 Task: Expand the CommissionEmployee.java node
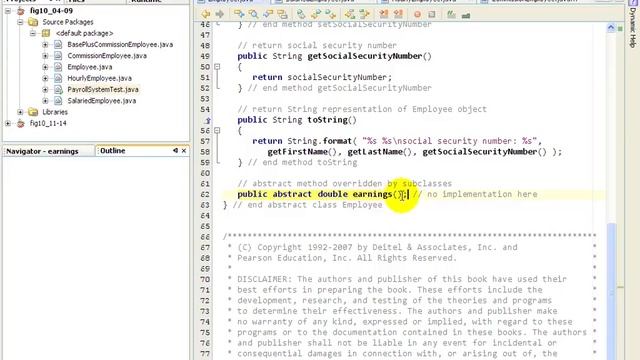(x=45, y=56)
